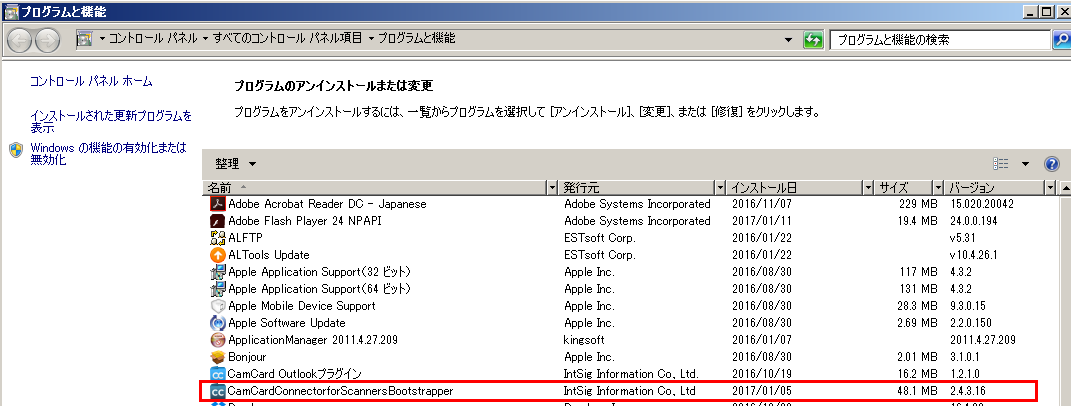
Task: Click the Apple Software Update icon
Action: pos(217,323)
